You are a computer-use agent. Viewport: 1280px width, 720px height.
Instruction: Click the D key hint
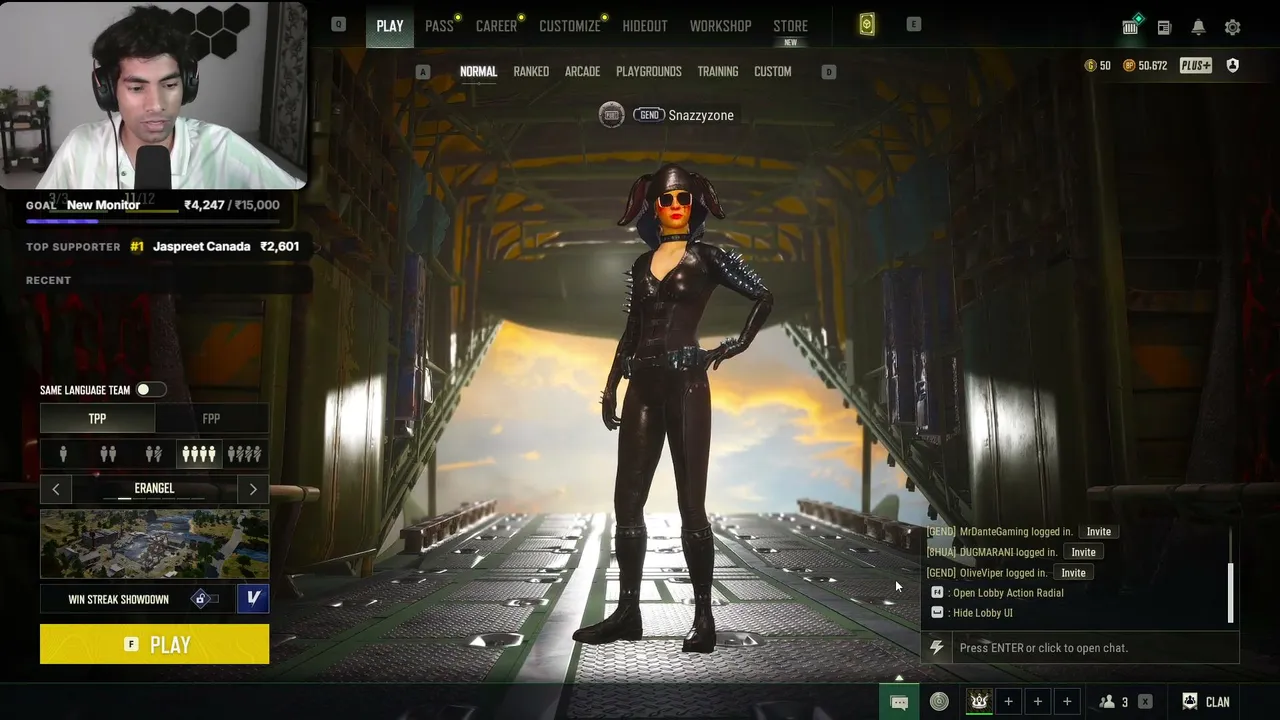coord(828,72)
